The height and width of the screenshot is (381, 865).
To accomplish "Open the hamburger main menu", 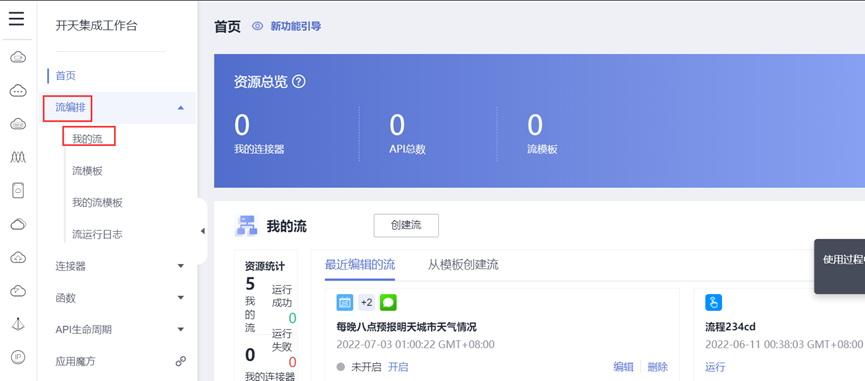I will tap(17, 19).
